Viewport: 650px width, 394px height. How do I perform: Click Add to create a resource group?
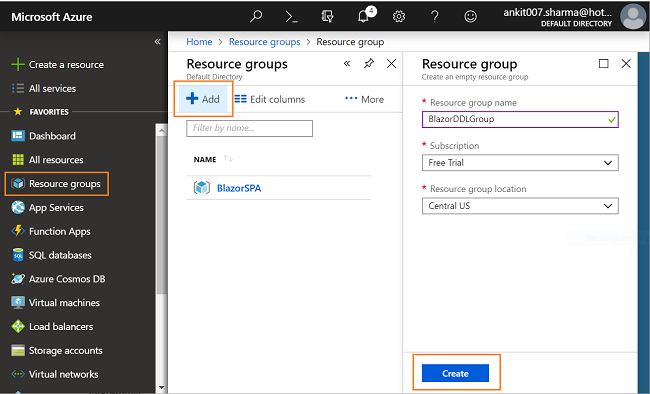coord(203,99)
